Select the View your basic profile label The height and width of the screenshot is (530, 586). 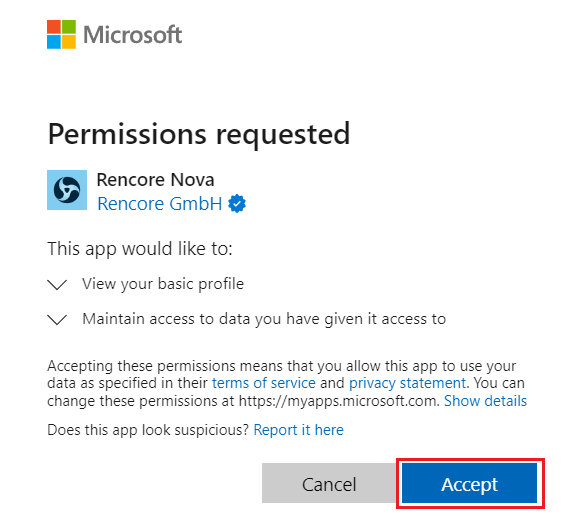163,284
